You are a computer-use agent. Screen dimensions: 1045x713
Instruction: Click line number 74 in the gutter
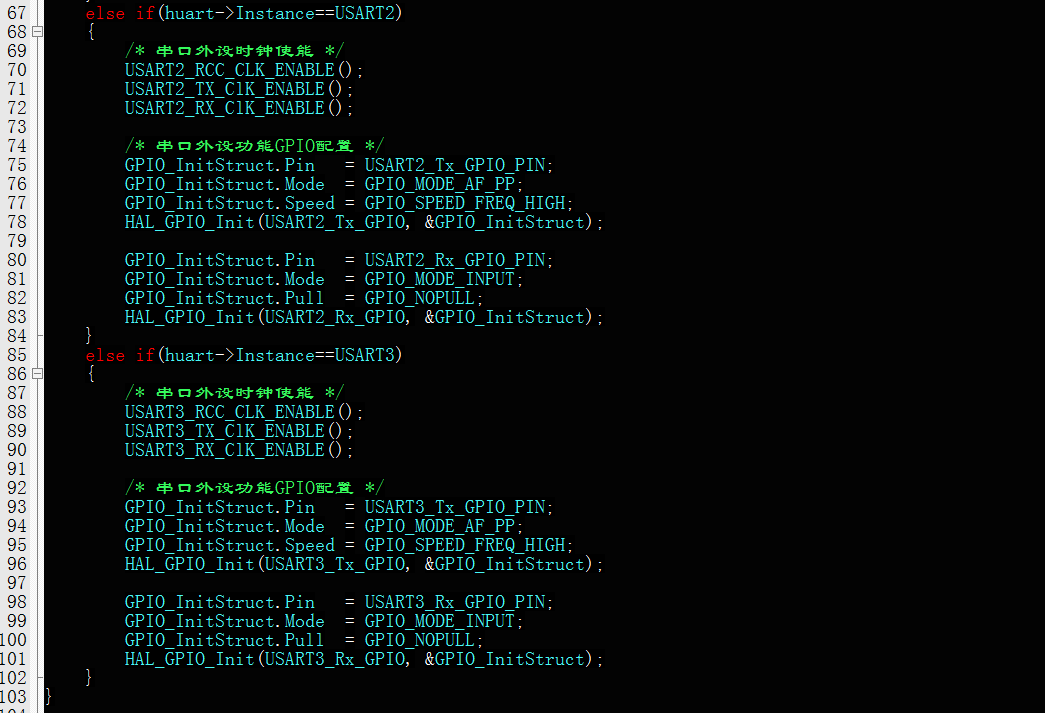[16, 146]
